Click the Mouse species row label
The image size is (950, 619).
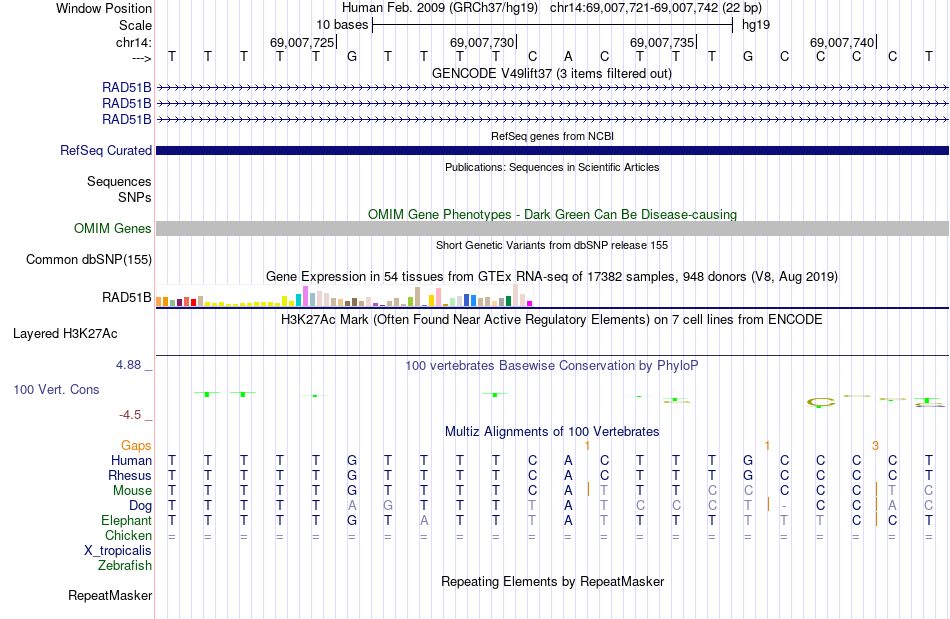[132, 491]
